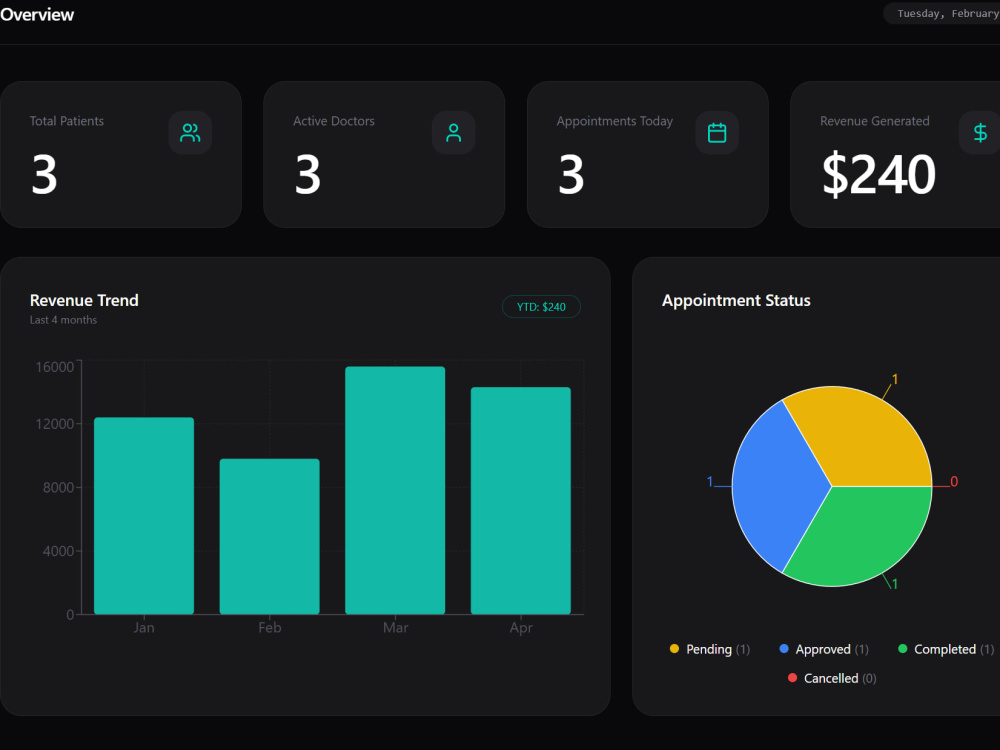Toggle the Approved legend entry

(823, 649)
